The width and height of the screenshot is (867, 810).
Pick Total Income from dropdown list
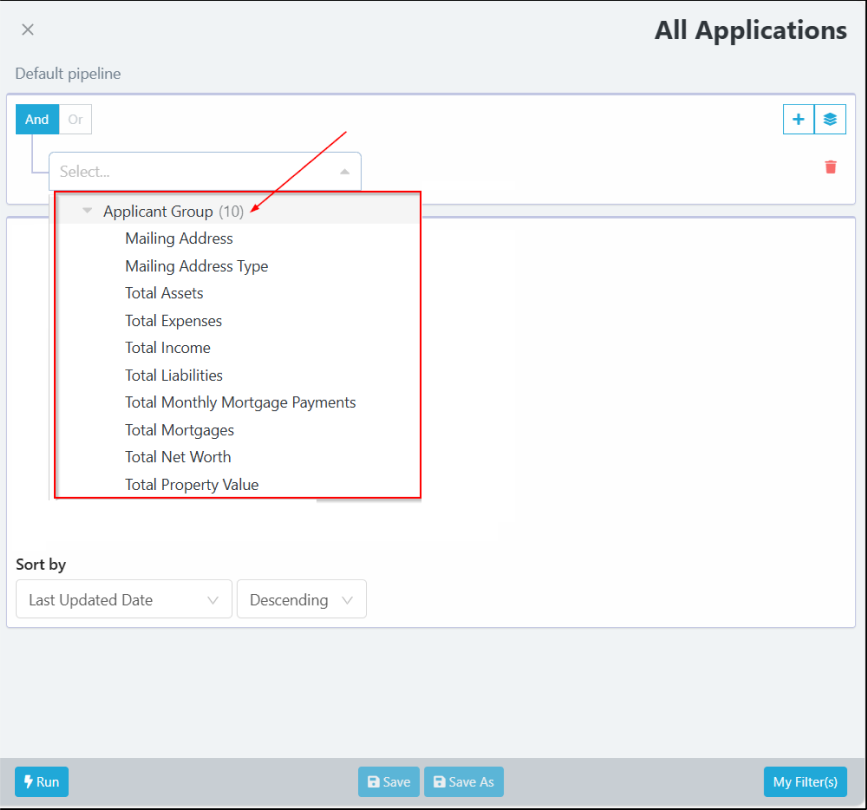(x=167, y=348)
